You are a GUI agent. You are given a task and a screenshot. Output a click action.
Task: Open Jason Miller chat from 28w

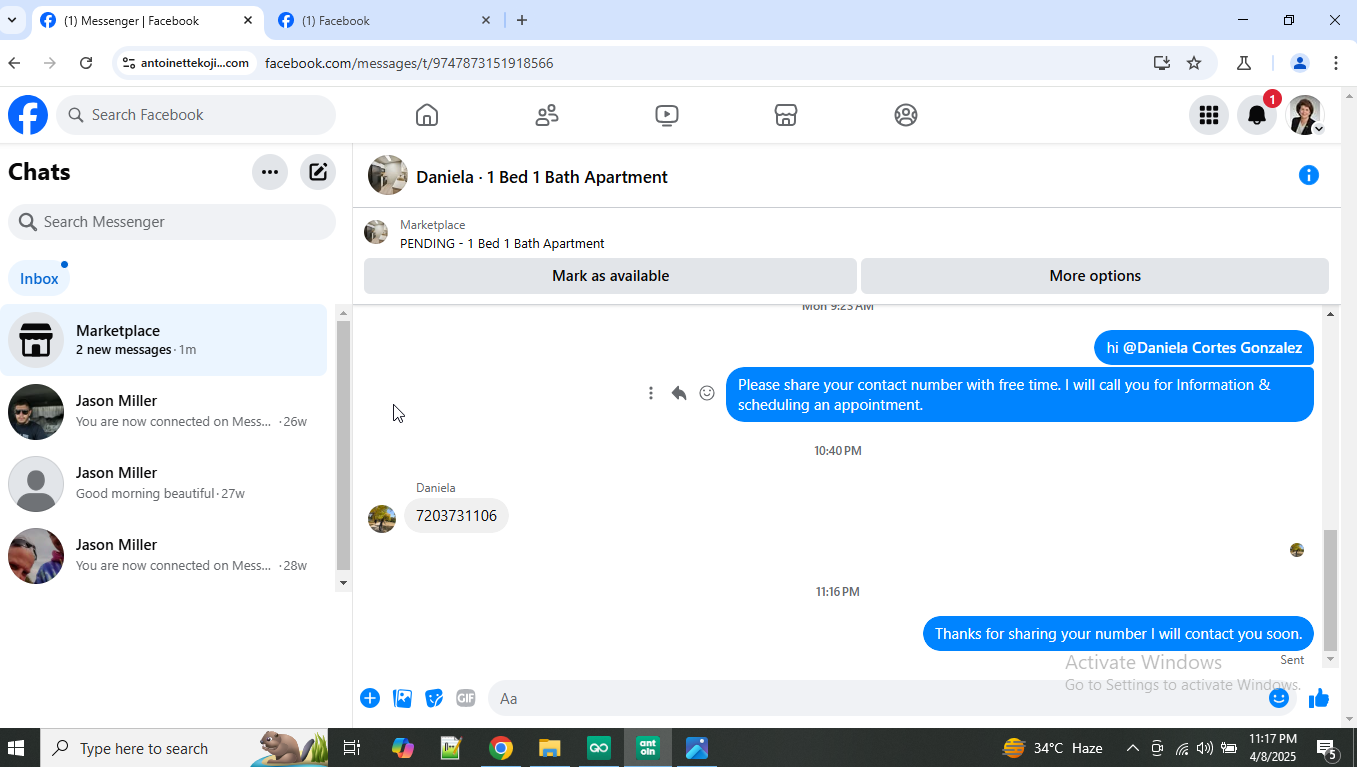[164, 556]
